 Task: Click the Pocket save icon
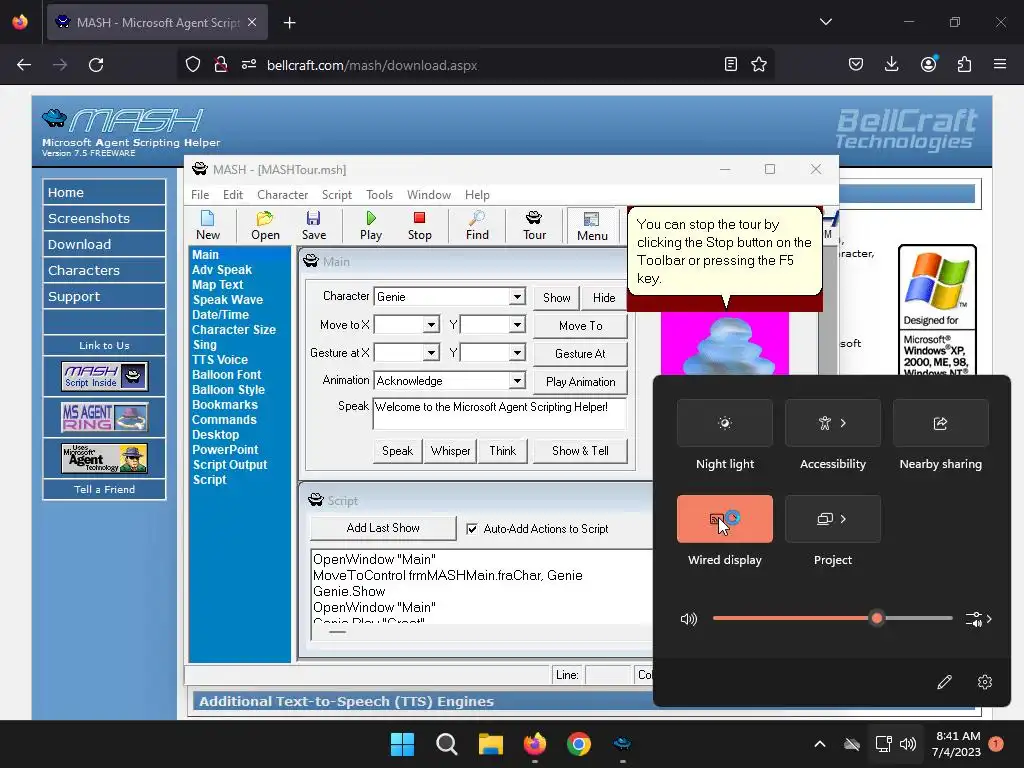pyautogui.click(x=856, y=64)
